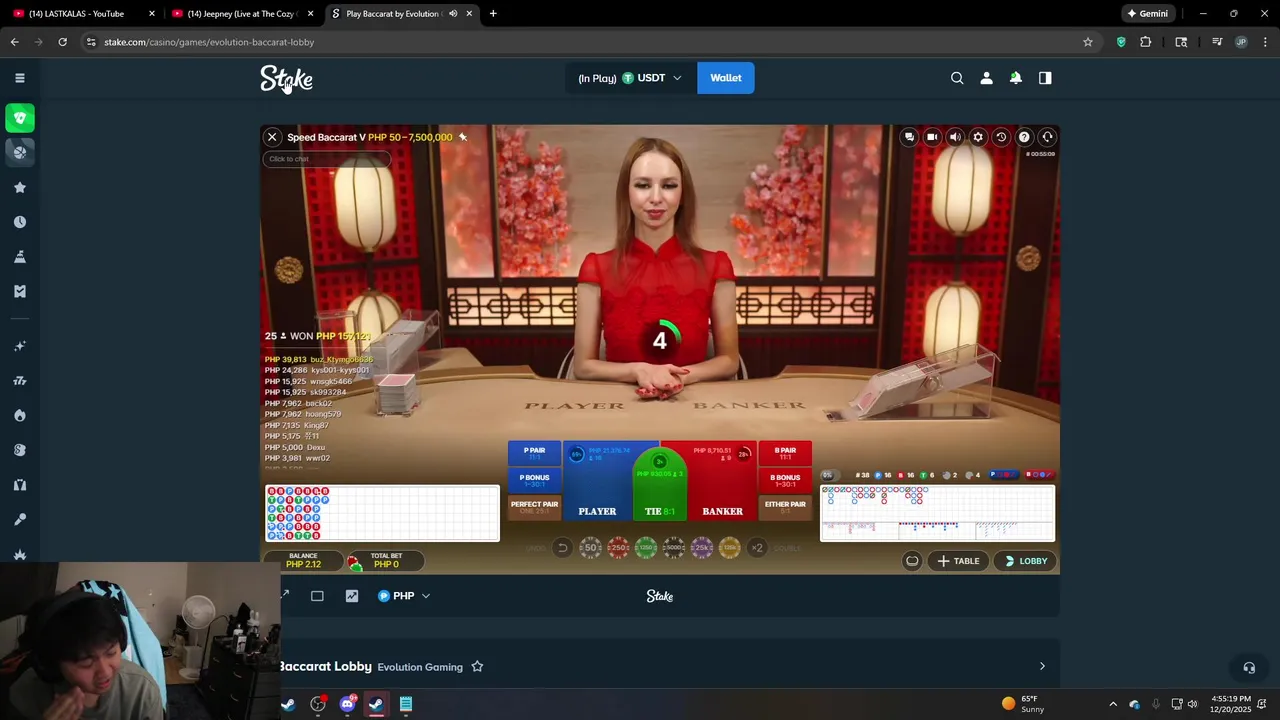Search Stake with magnifier icon
Screen dimensions: 1280x720
click(x=957, y=78)
